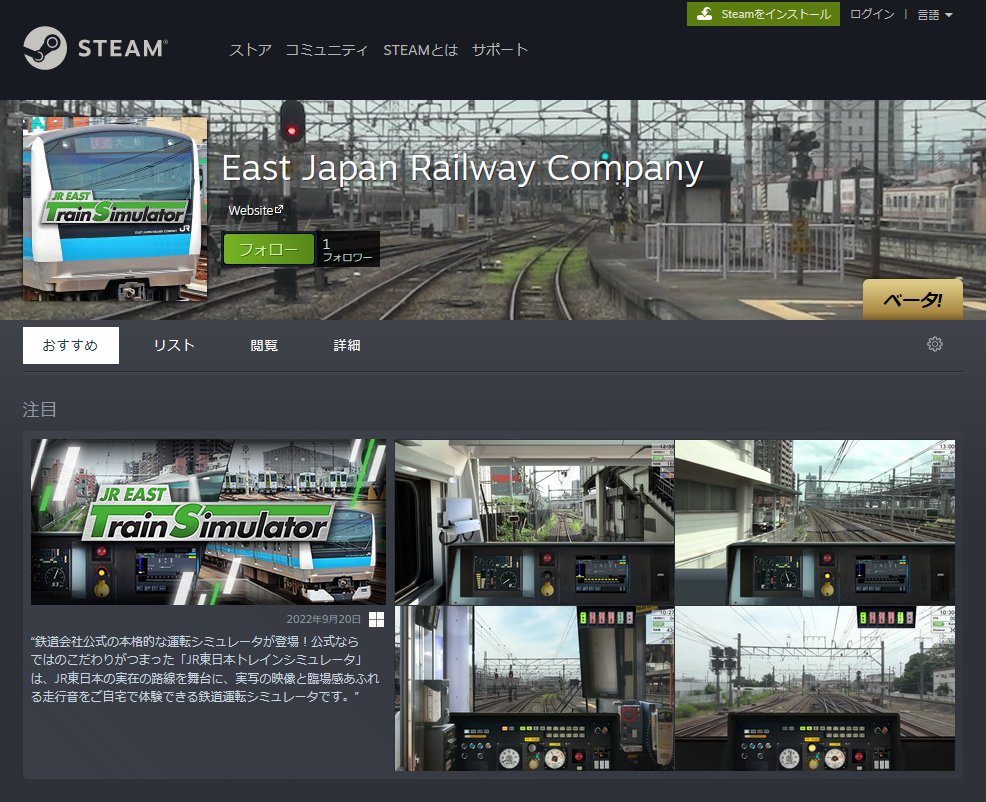The height and width of the screenshot is (802, 986).
Task: Click the green フォロー follow button
Action: coord(269,249)
